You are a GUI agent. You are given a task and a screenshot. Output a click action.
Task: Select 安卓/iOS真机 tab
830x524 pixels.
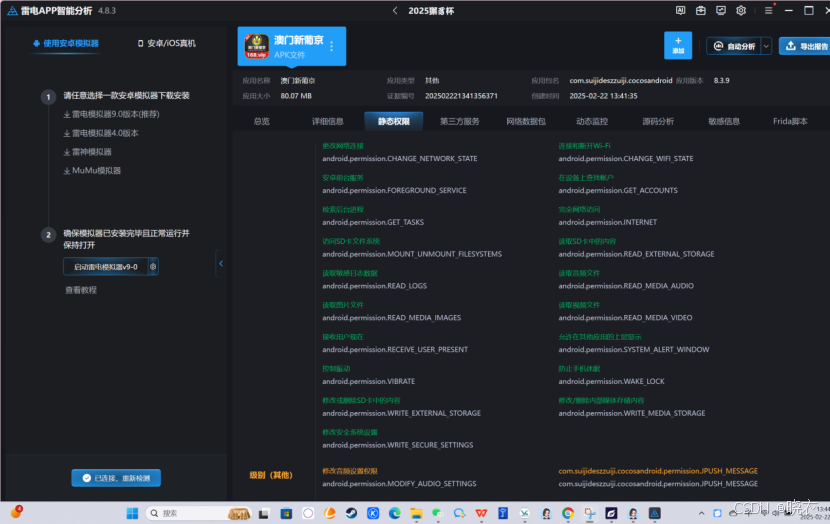click(x=166, y=43)
